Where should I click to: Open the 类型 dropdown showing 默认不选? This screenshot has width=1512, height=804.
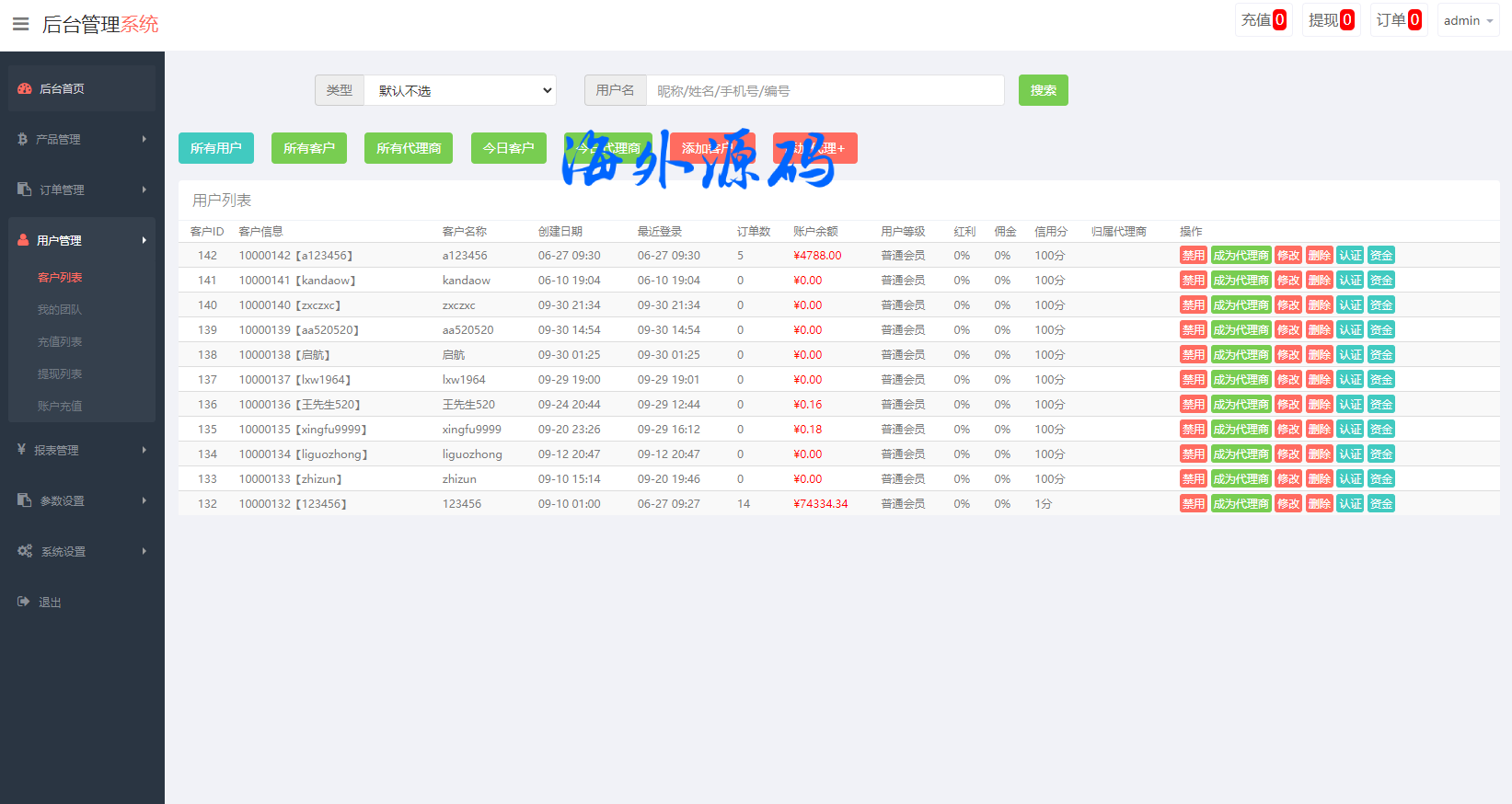click(460, 90)
